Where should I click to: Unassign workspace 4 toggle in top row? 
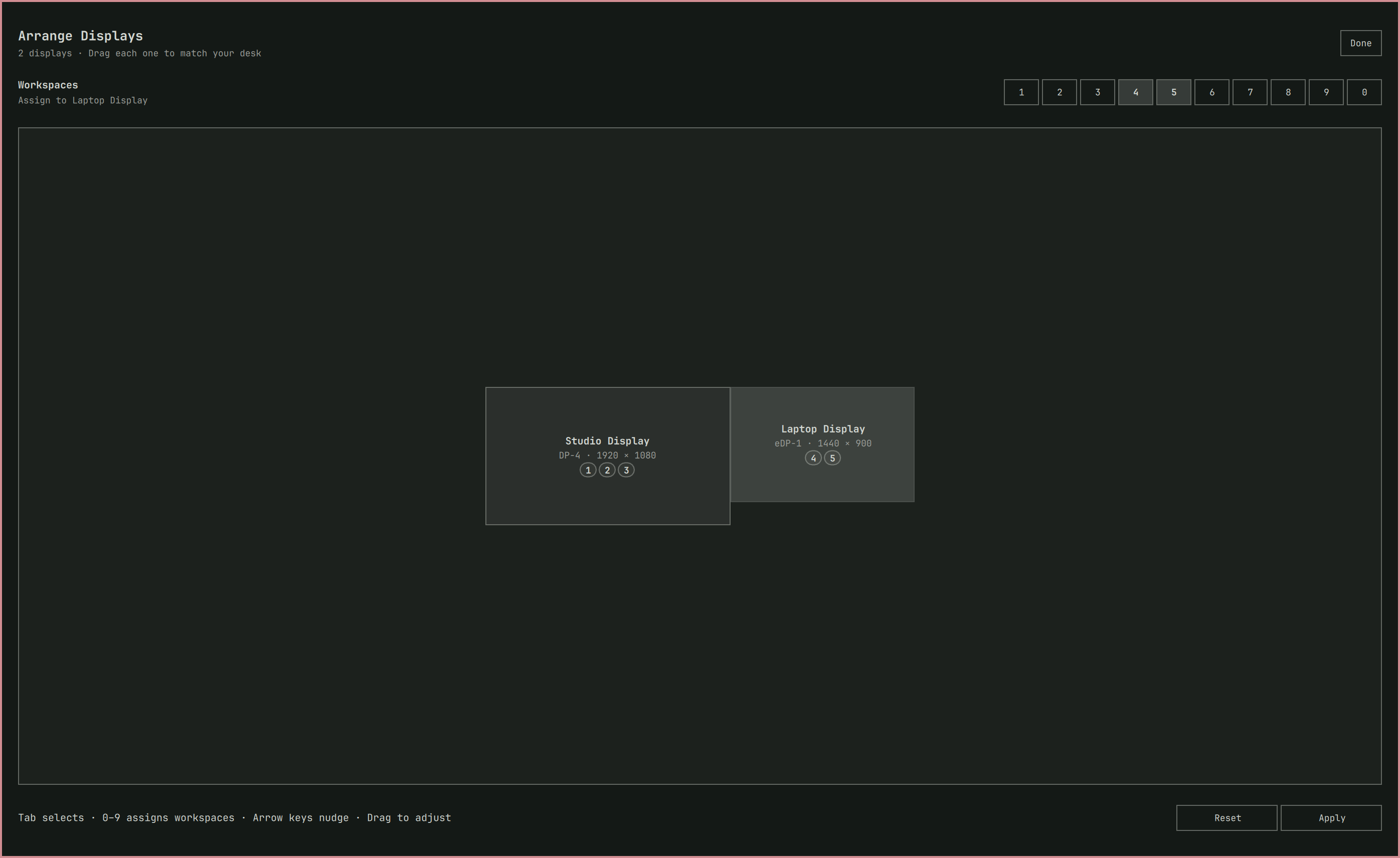pyautogui.click(x=1135, y=92)
